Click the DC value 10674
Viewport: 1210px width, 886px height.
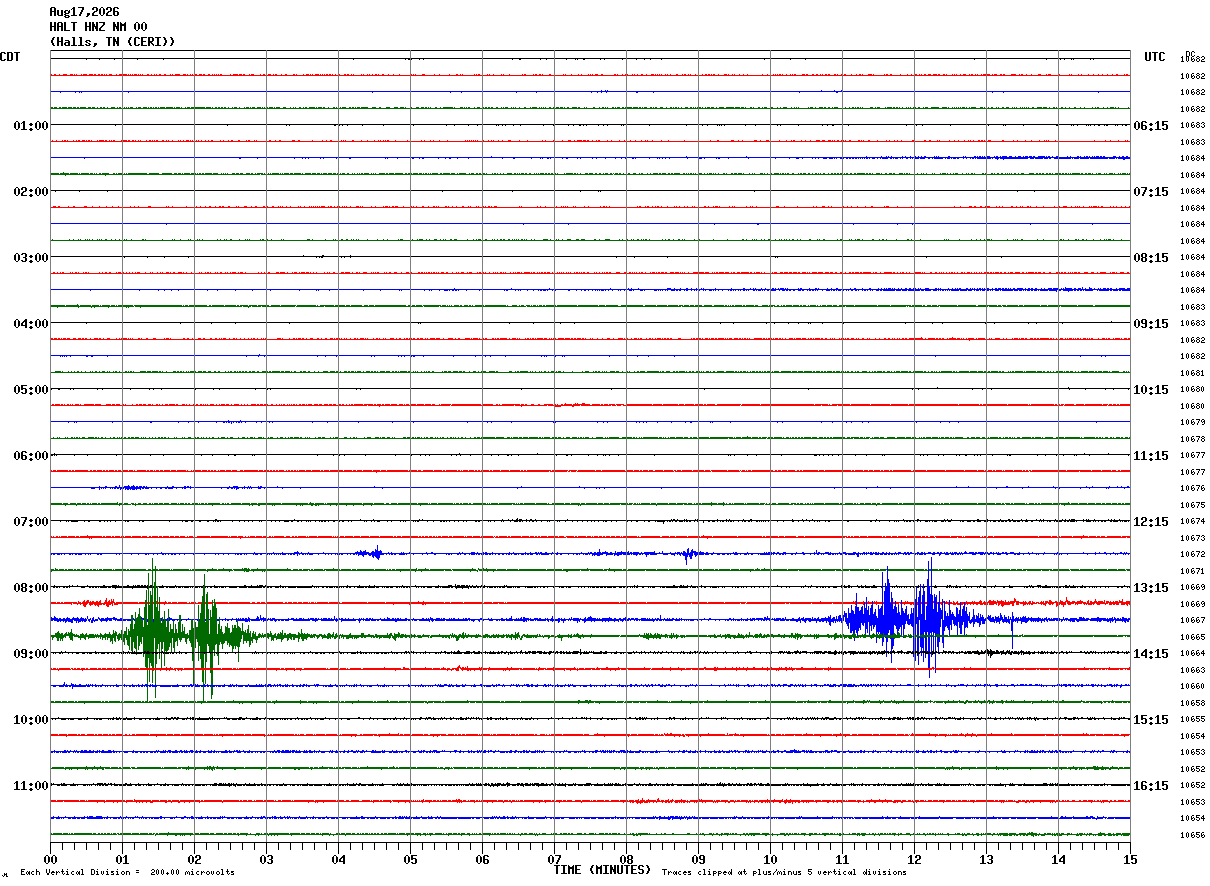click(x=1192, y=521)
